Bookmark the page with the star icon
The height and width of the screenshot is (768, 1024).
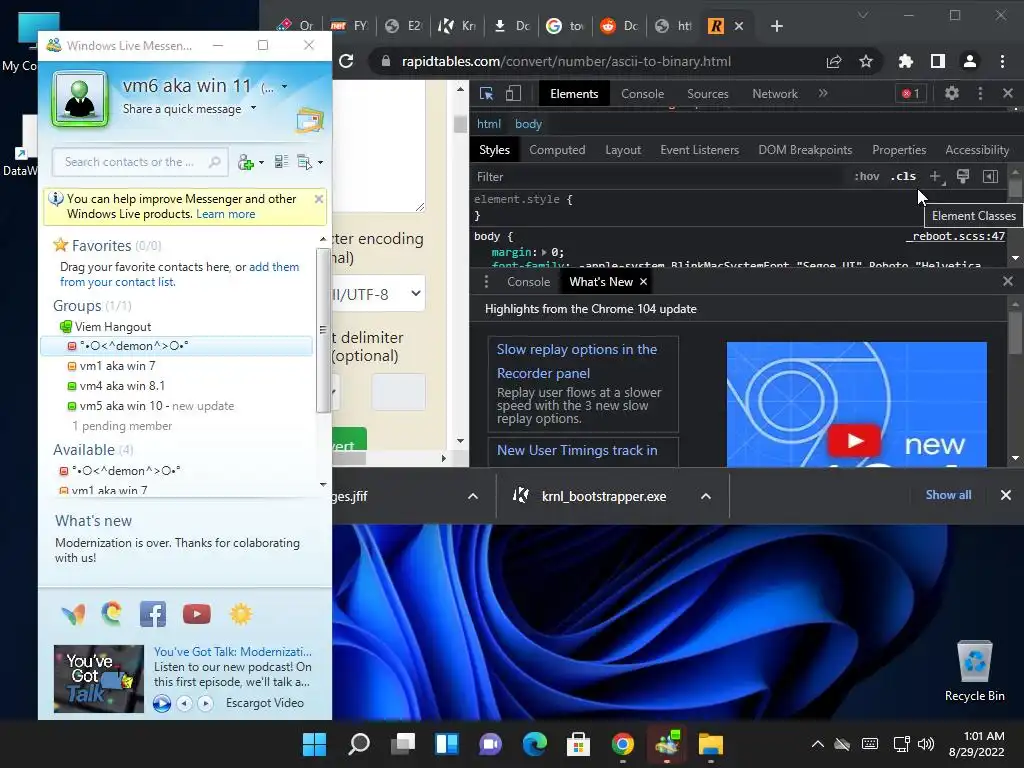866,61
